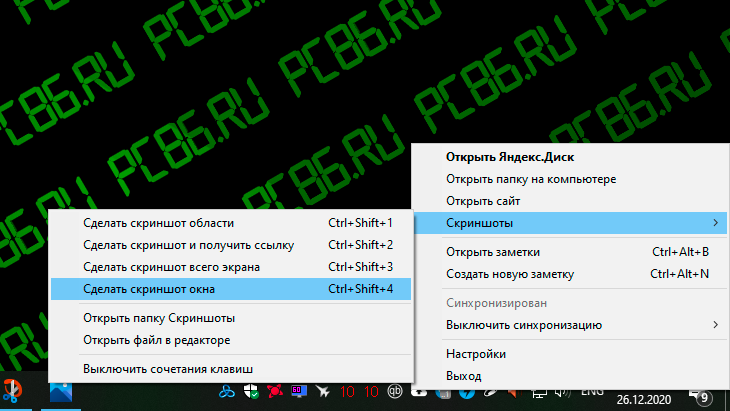Click the monitor '60' tray icon
This screenshot has height=411, width=730.
[x=298, y=391]
